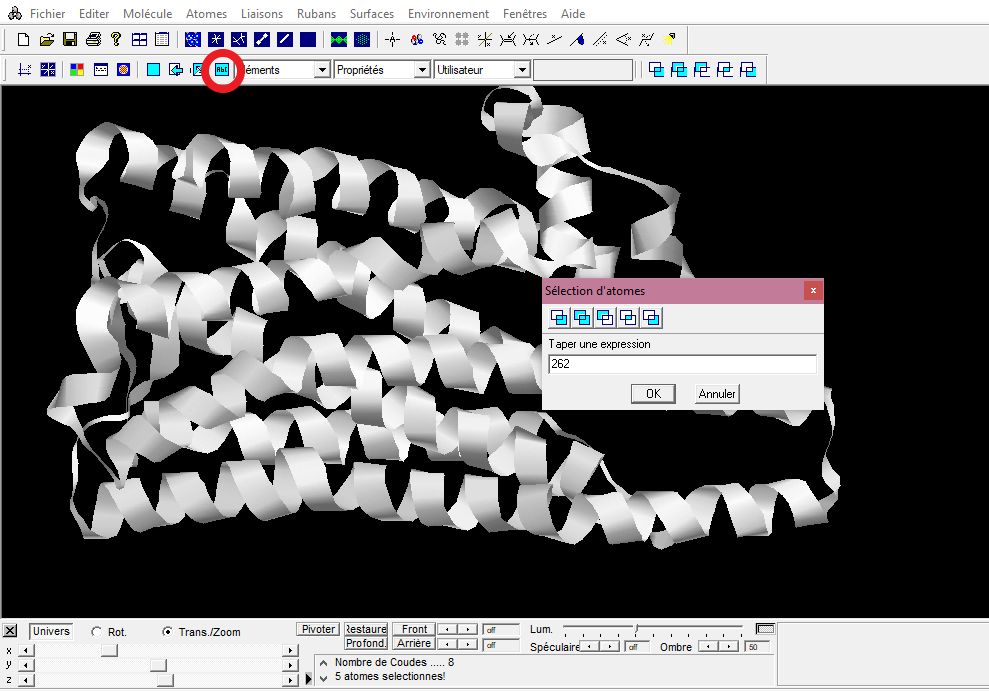The image size is (989, 691).
Task: Click the Annuler button
Action: click(717, 394)
